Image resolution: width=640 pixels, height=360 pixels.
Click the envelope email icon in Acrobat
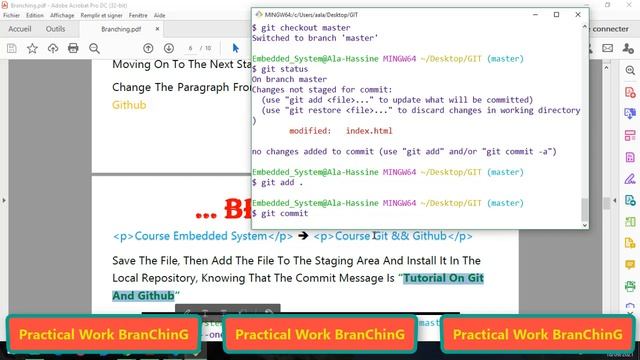tap(607, 48)
